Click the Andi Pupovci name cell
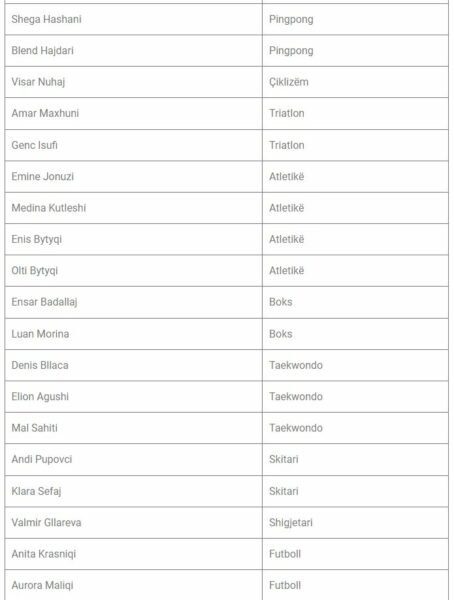The image size is (454, 600). point(134,459)
